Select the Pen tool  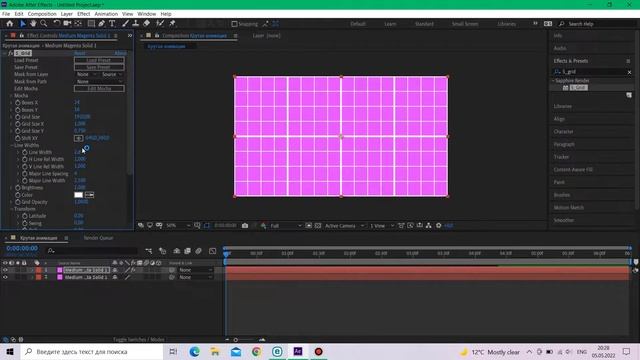coord(102,24)
